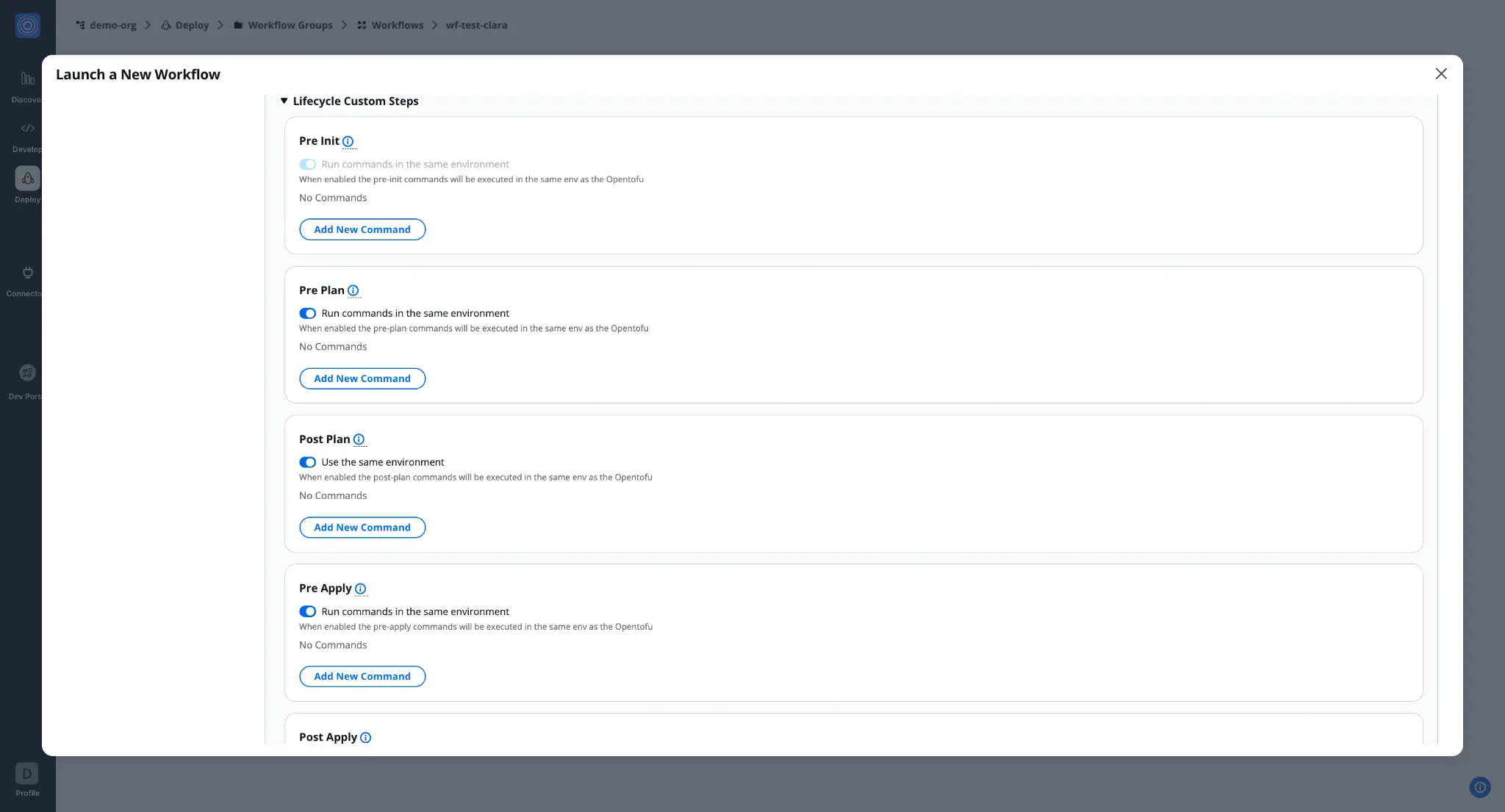Navigate to Workflows breadcrumb item
Image resolution: width=1505 pixels, height=812 pixels.
(397, 25)
